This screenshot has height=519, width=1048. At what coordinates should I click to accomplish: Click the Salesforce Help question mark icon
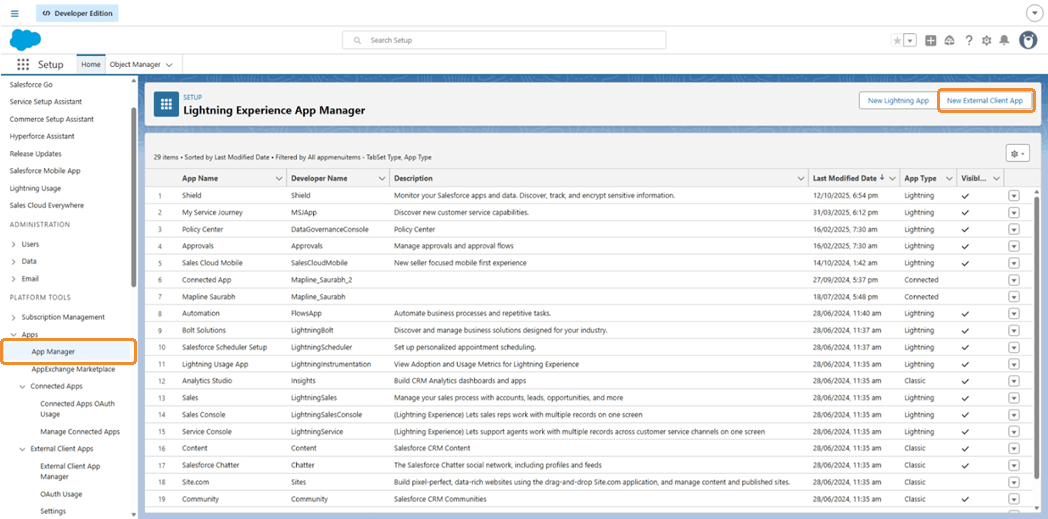(968, 41)
